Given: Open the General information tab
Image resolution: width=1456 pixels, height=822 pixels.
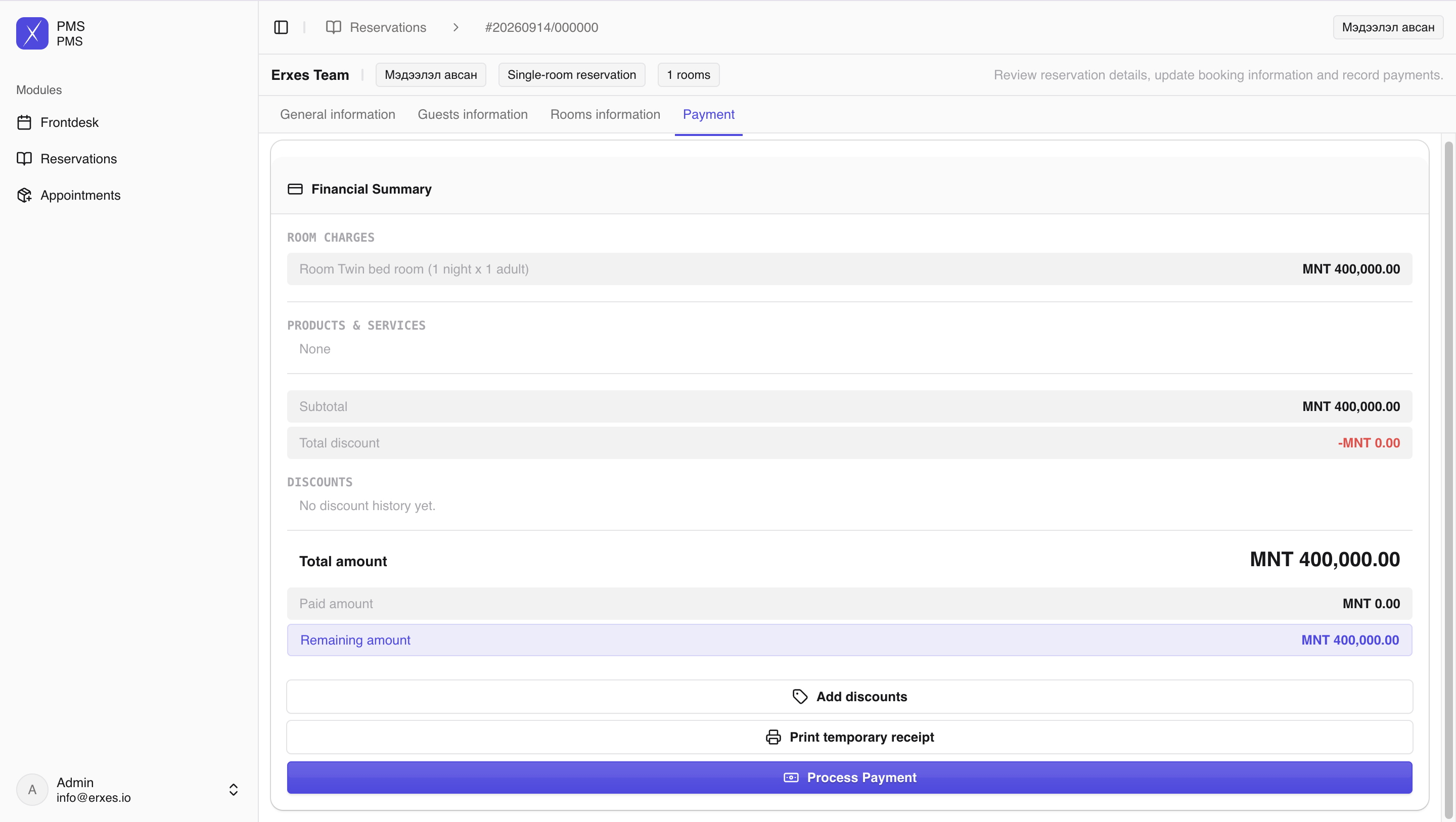Looking at the screenshot, I should point(337,114).
